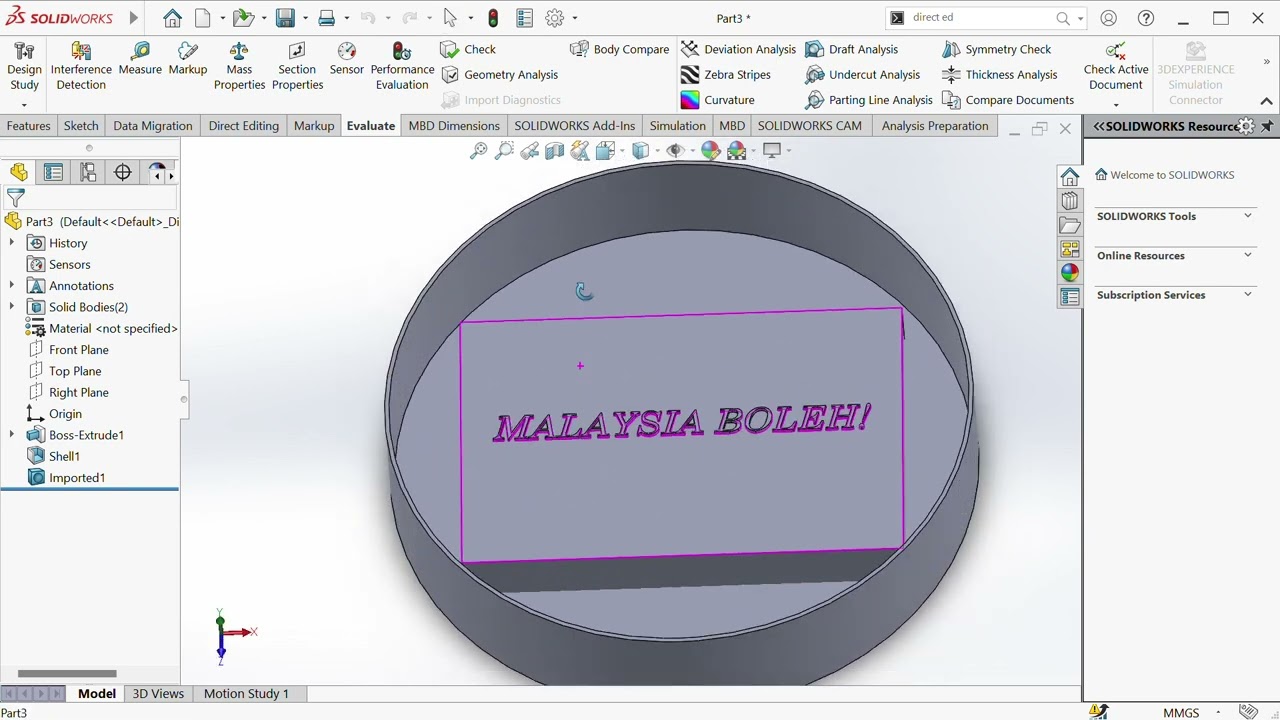Click Zoom to Area icon
The height and width of the screenshot is (720, 1280).
[x=504, y=151]
